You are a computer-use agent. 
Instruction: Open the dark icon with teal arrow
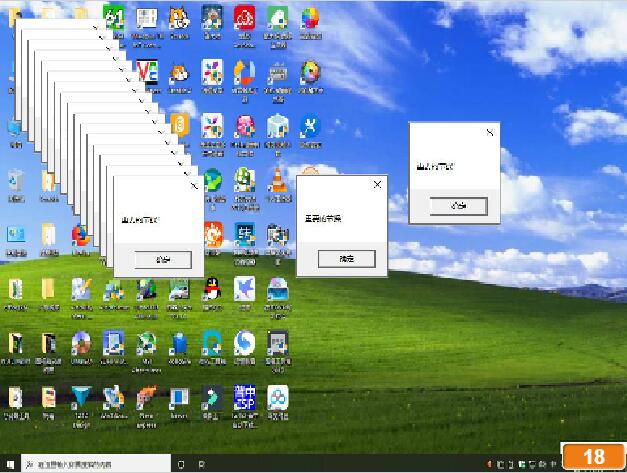[x=212, y=397]
